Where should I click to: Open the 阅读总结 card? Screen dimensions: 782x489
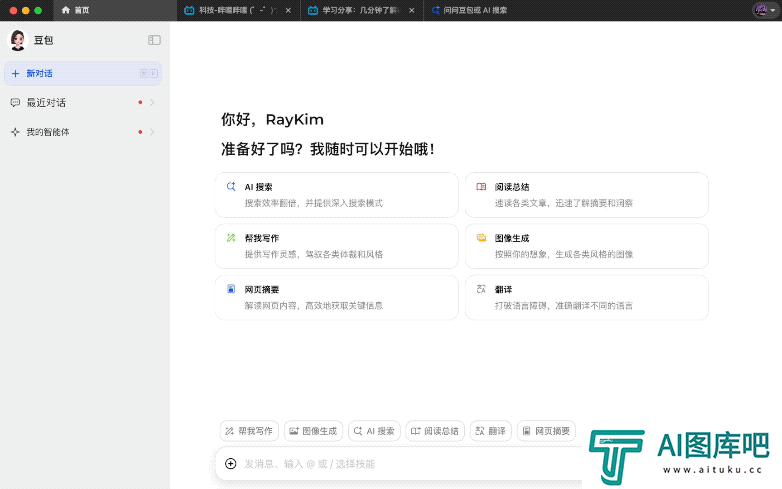click(586, 195)
